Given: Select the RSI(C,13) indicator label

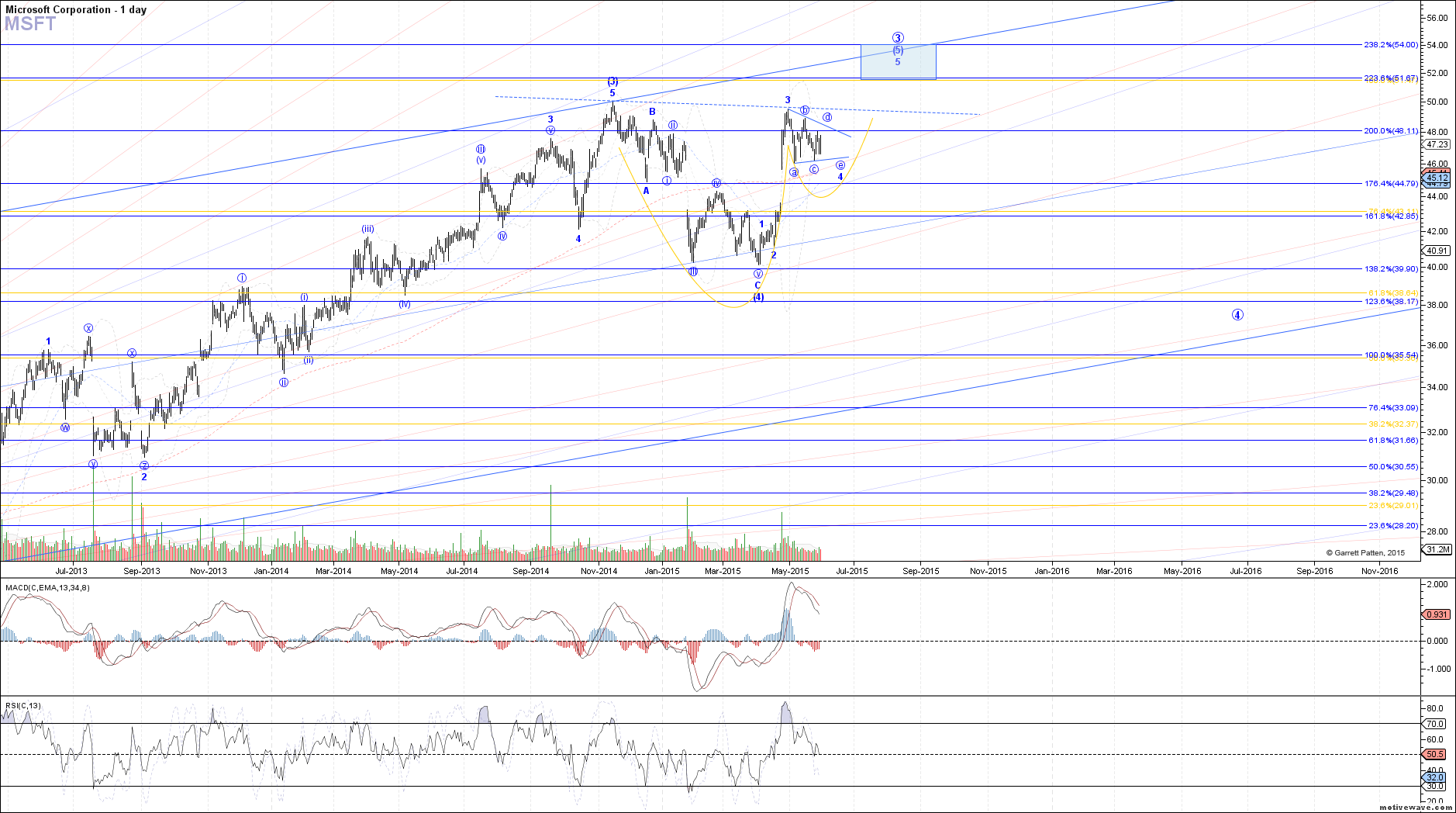Looking at the screenshot, I should pyautogui.click(x=23, y=706).
